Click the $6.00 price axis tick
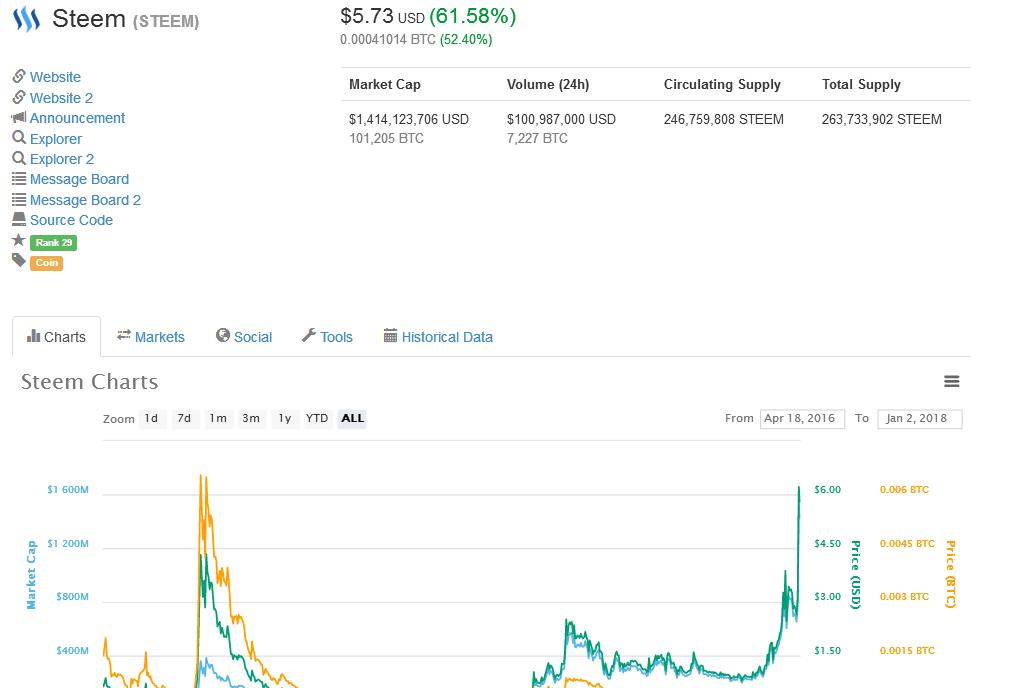 (828, 489)
